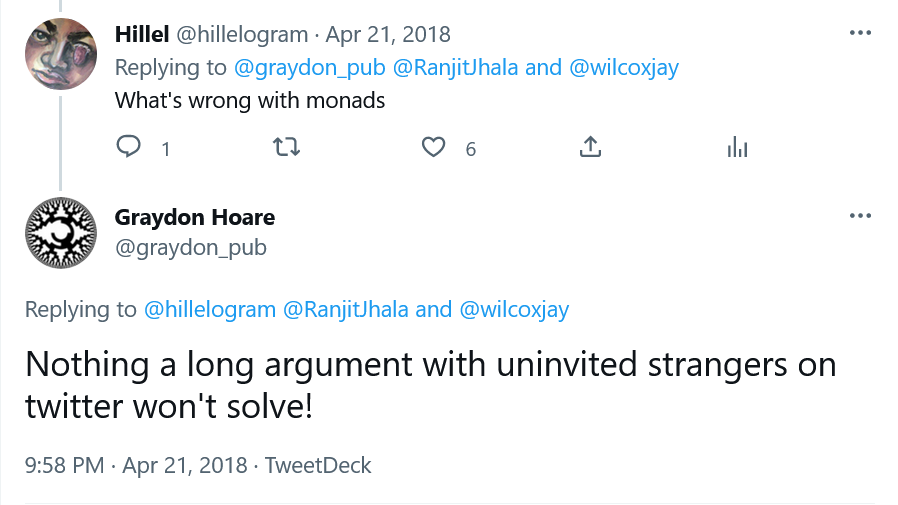This screenshot has width=898, height=505.
Task: Open @wilcoxjay mention in Hillel's reply line
Action: pyautogui.click(x=624, y=68)
